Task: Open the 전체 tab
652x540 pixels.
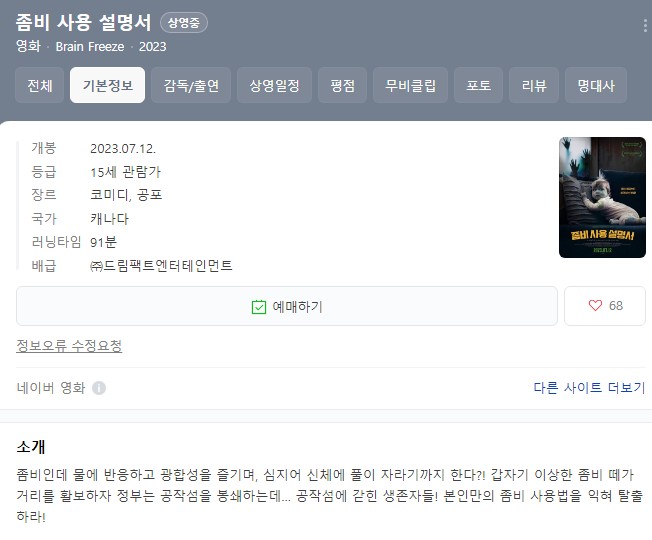Action: pos(40,85)
